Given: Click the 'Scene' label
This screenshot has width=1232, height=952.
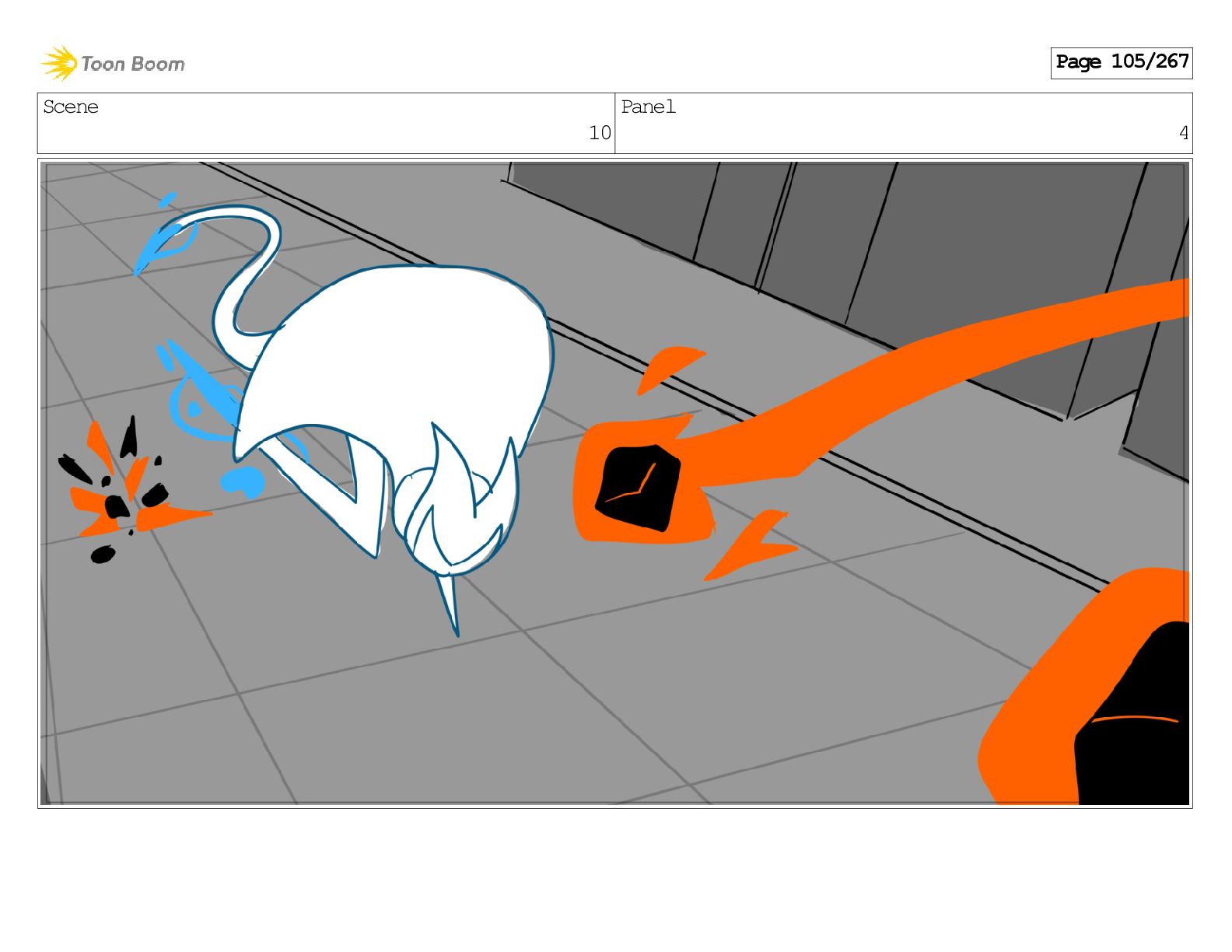Looking at the screenshot, I should [x=71, y=107].
